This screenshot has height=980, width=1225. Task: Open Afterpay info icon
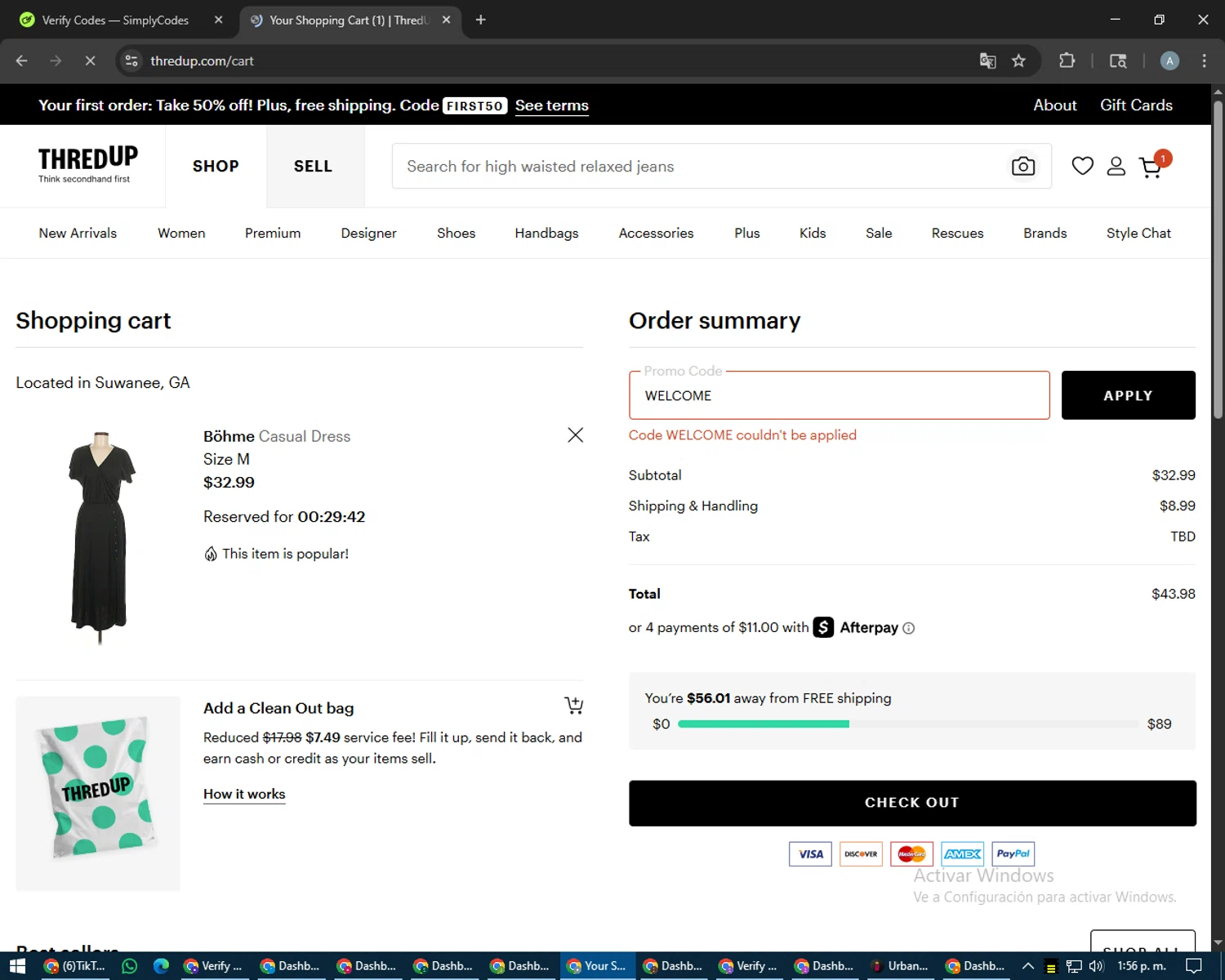tap(909, 628)
